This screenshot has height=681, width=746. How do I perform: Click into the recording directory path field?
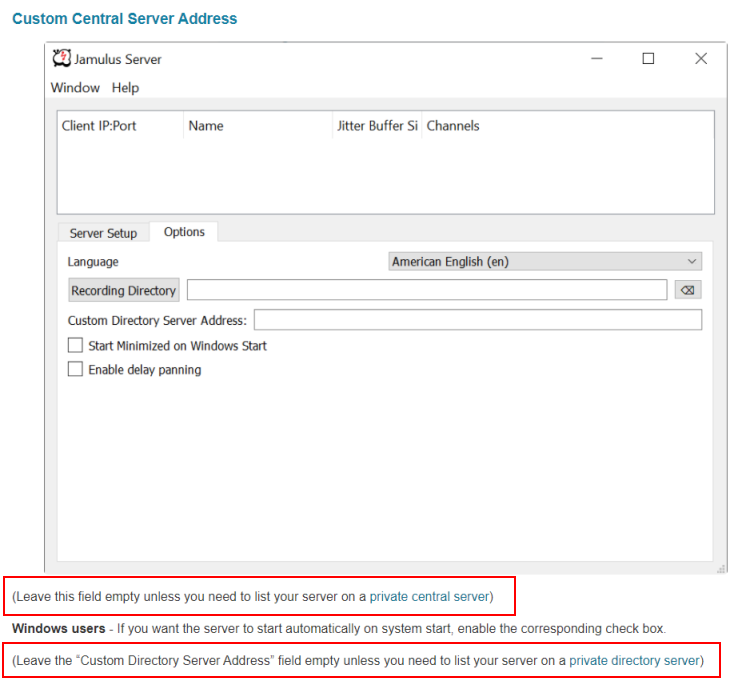(427, 290)
